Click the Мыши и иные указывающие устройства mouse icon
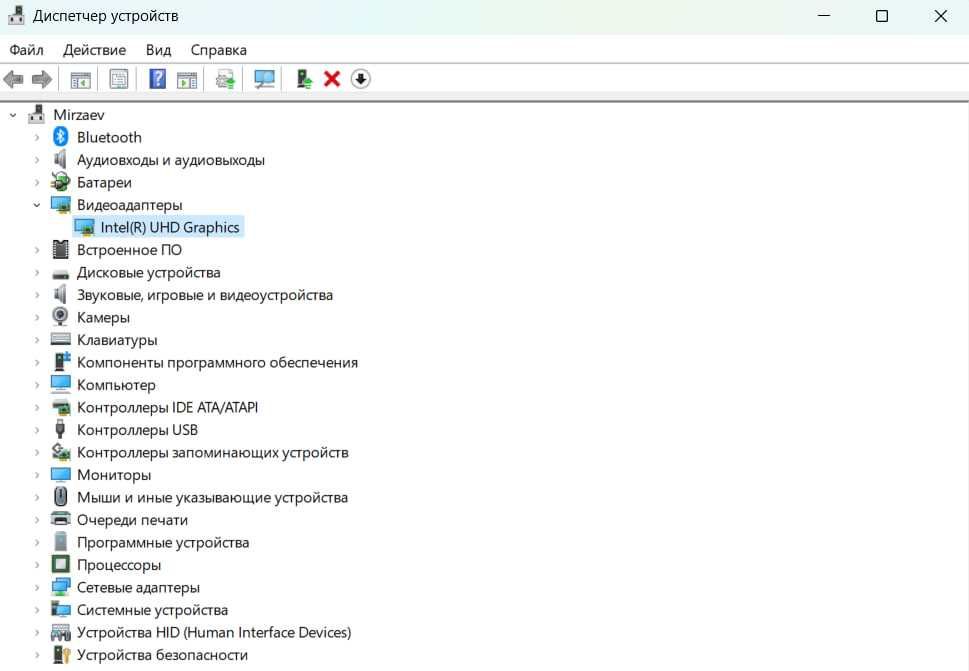The image size is (969, 671). pyautogui.click(x=61, y=496)
